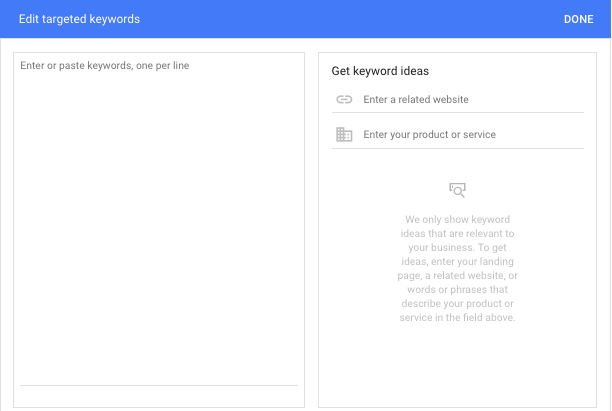Select the 'Get keyword ideas' heading
612x411 pixels.
[x=380, y=71]
